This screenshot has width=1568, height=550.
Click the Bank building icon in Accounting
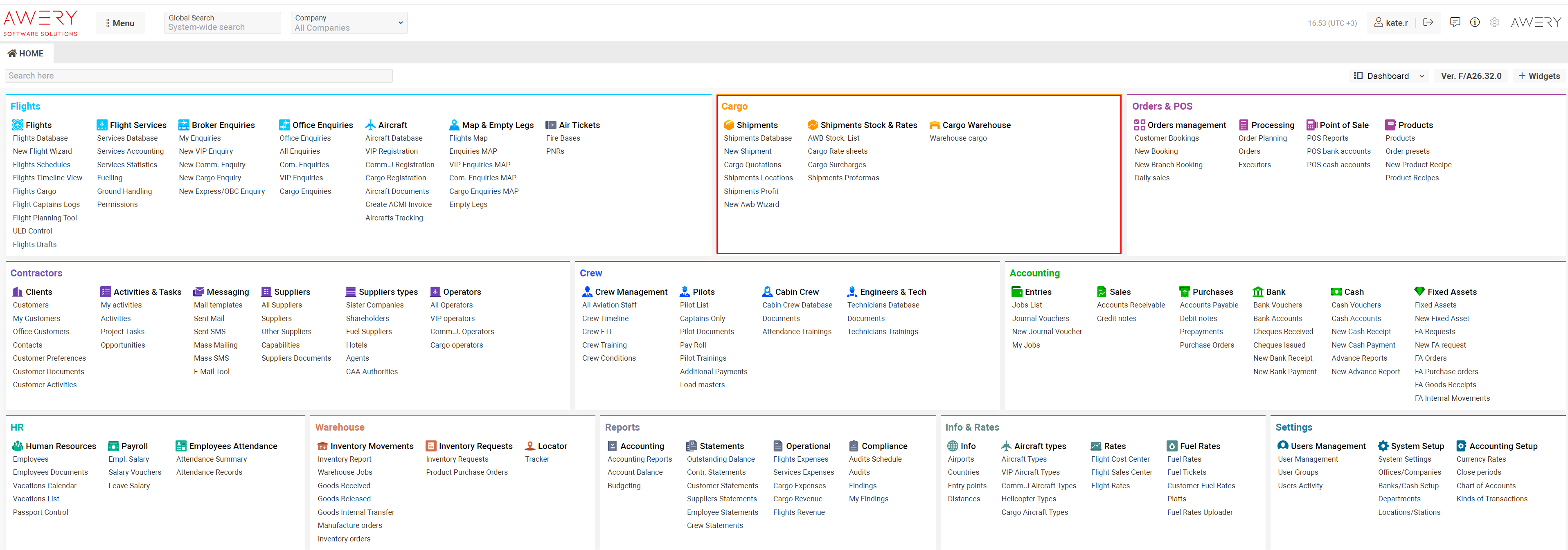[x=1257, y=292]
